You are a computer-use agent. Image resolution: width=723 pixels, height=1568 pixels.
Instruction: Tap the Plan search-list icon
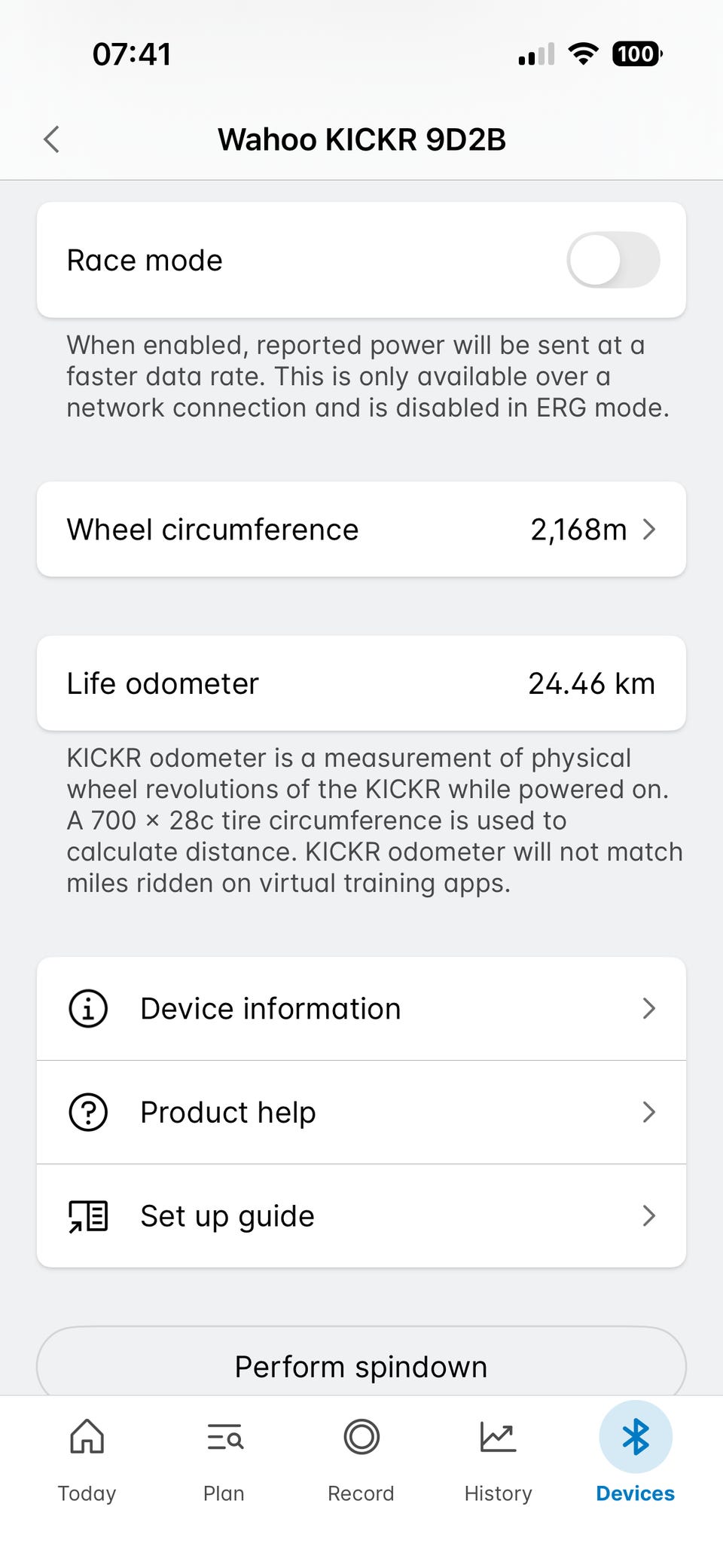coord(224,1438)
